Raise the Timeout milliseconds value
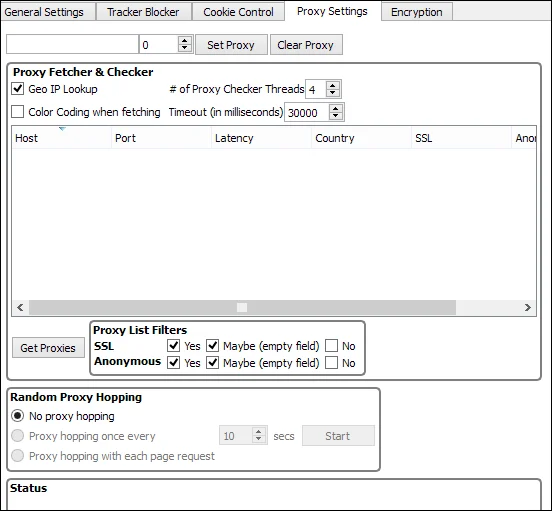 coord(336,108)
